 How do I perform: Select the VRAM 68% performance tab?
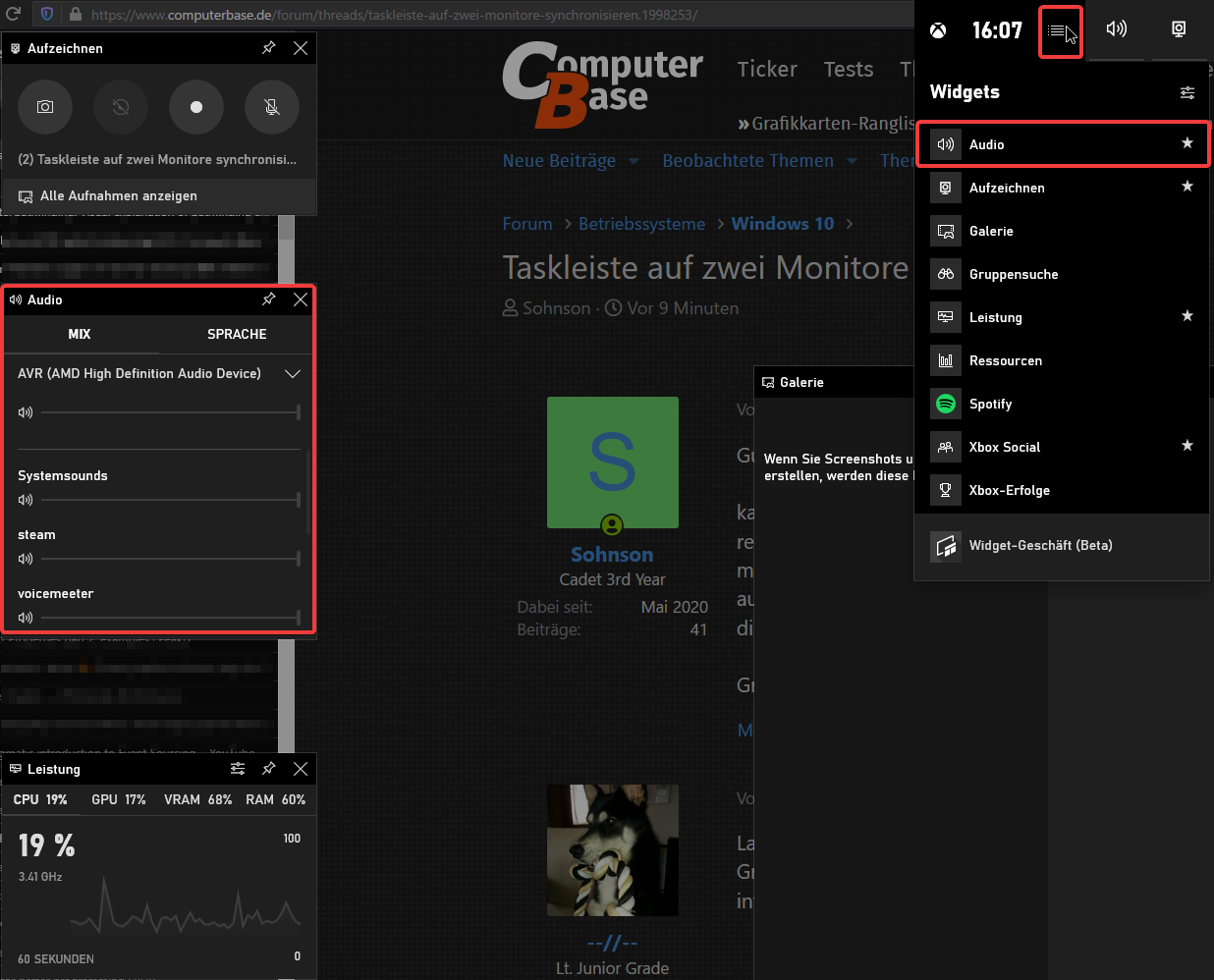pyautogui.click(x=198, y=800)
